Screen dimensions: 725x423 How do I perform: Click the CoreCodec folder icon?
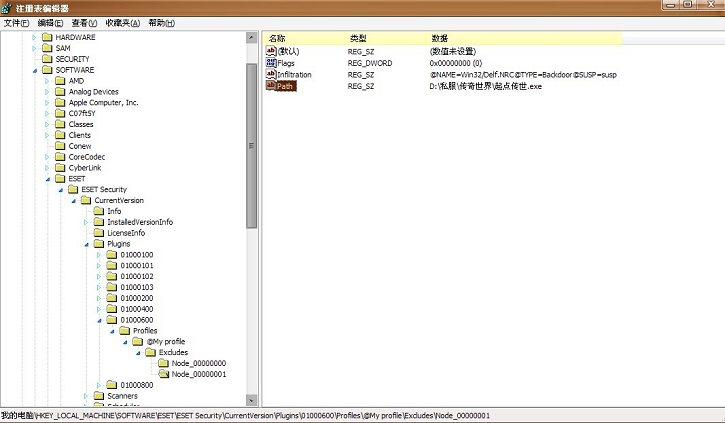[60, 157]
